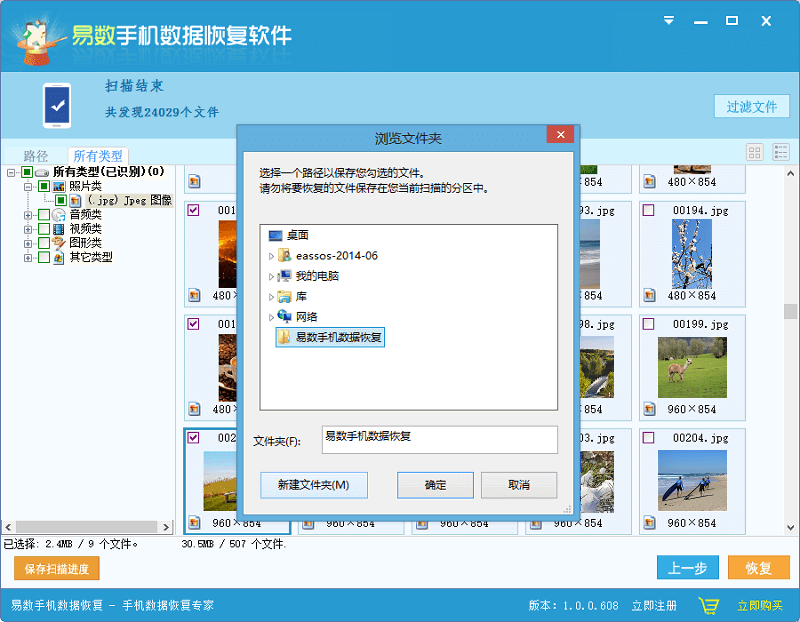Expand the 视频类 tree node

[x=28, y=230]
